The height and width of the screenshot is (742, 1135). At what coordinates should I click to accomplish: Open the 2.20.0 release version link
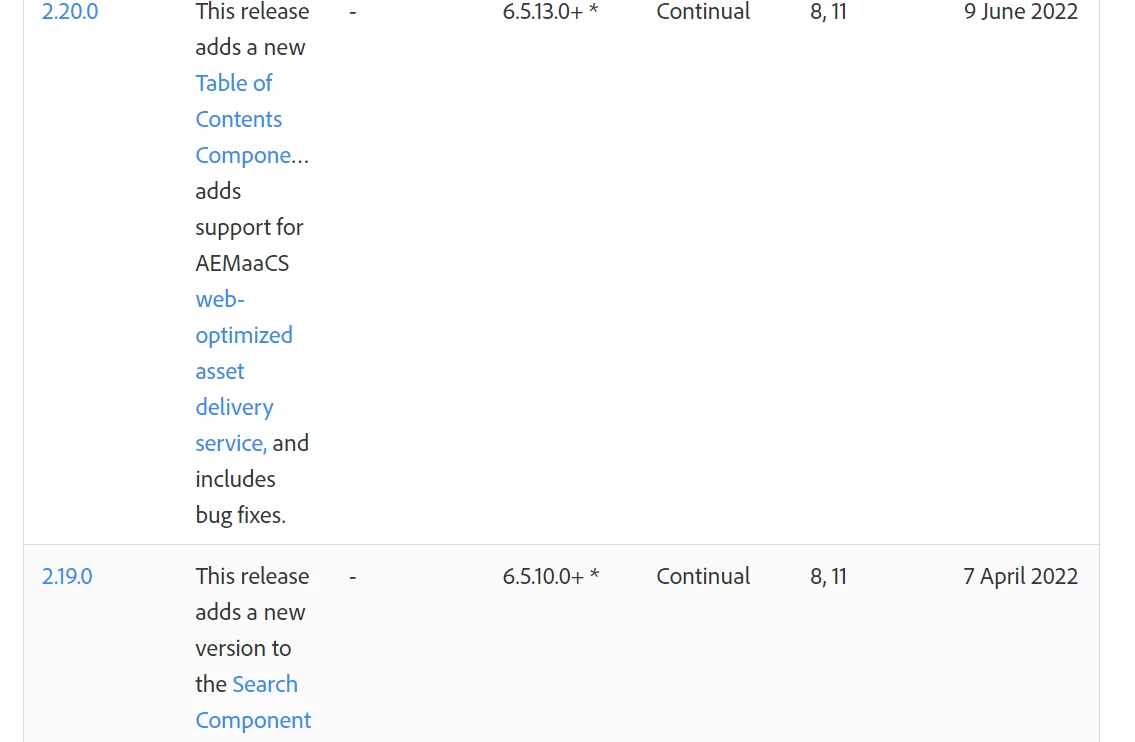pos(69,12)
